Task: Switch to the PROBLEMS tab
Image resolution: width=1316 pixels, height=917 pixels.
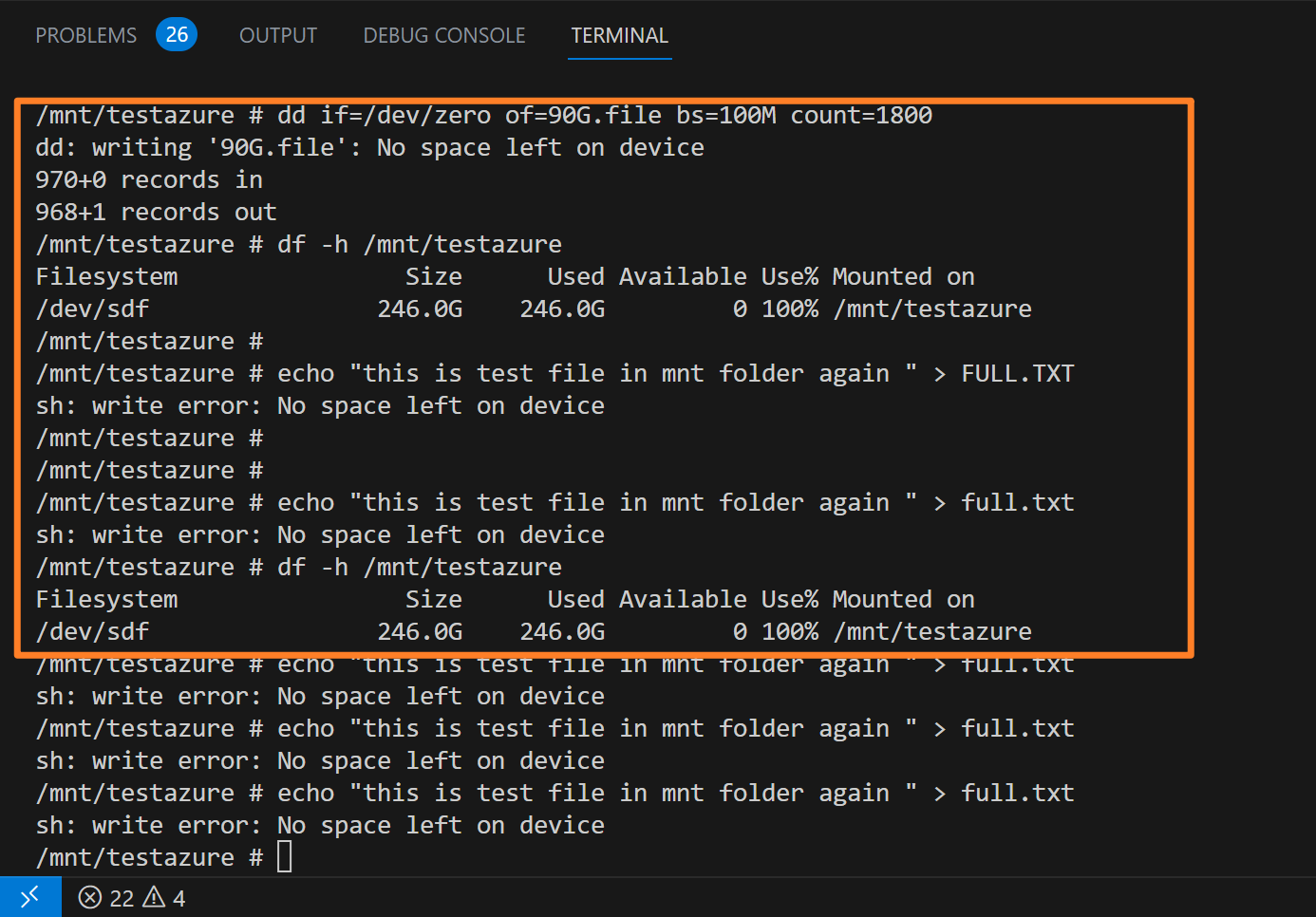Action: point(86,36)
